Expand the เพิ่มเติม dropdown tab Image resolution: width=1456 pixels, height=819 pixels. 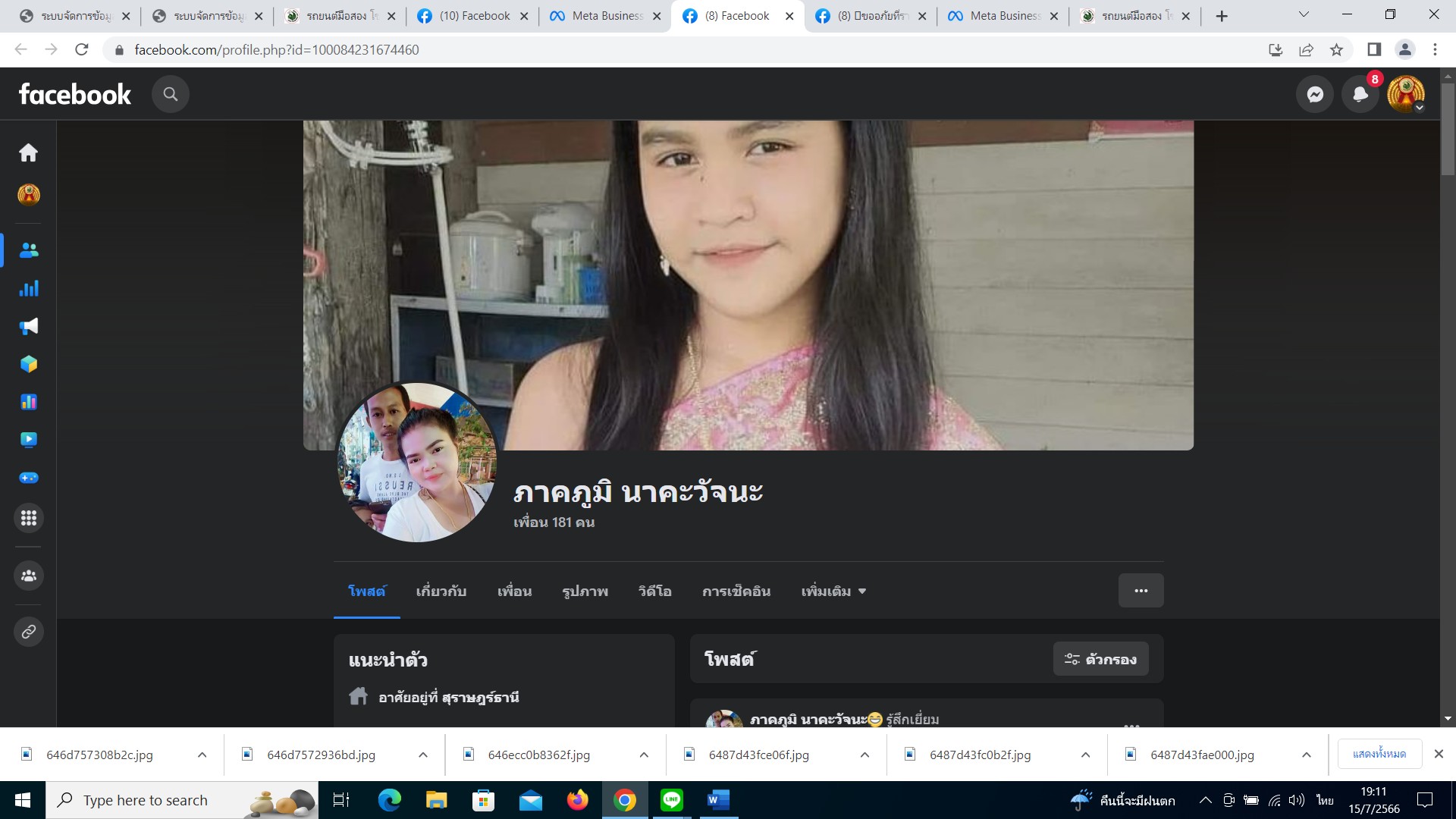[833, 591]
